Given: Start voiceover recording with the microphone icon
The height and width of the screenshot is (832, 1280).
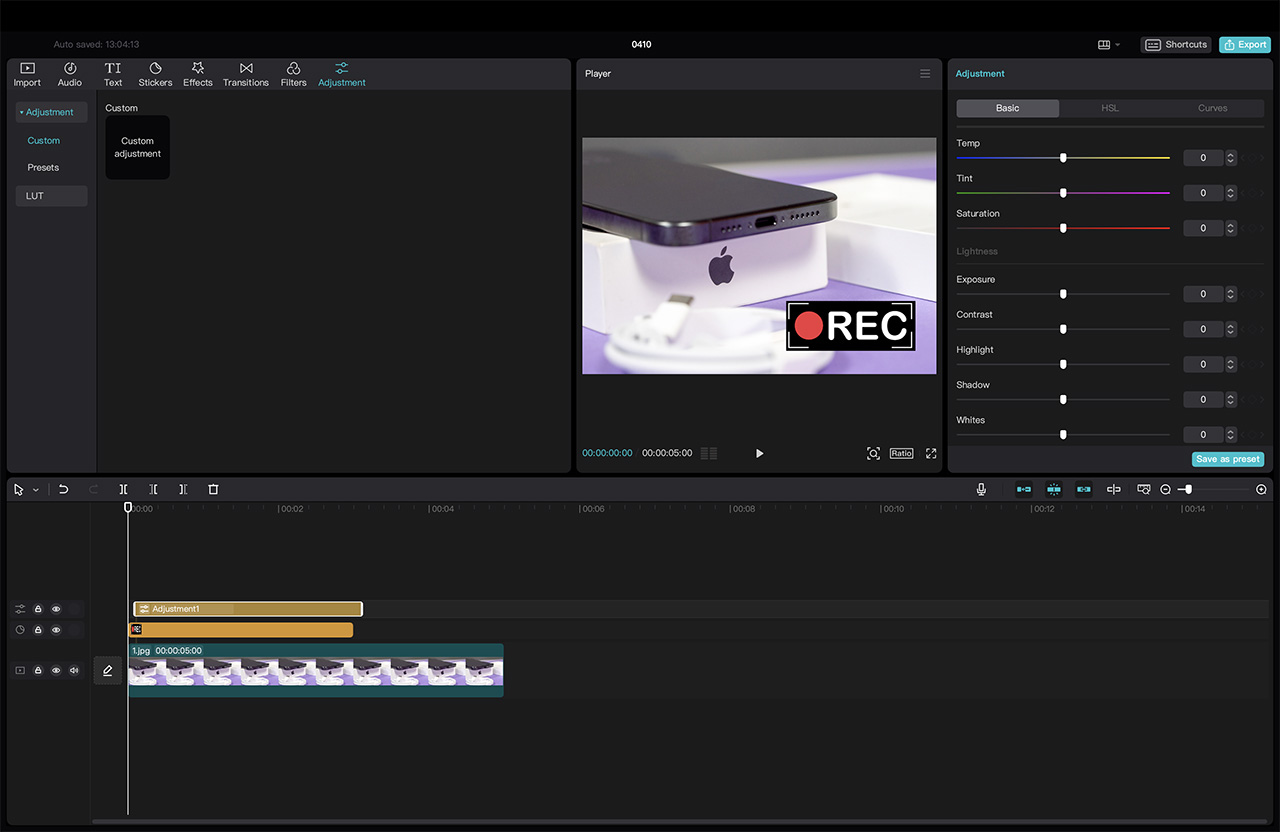Looking at the screenshot, I should click(x=981, y=489).
